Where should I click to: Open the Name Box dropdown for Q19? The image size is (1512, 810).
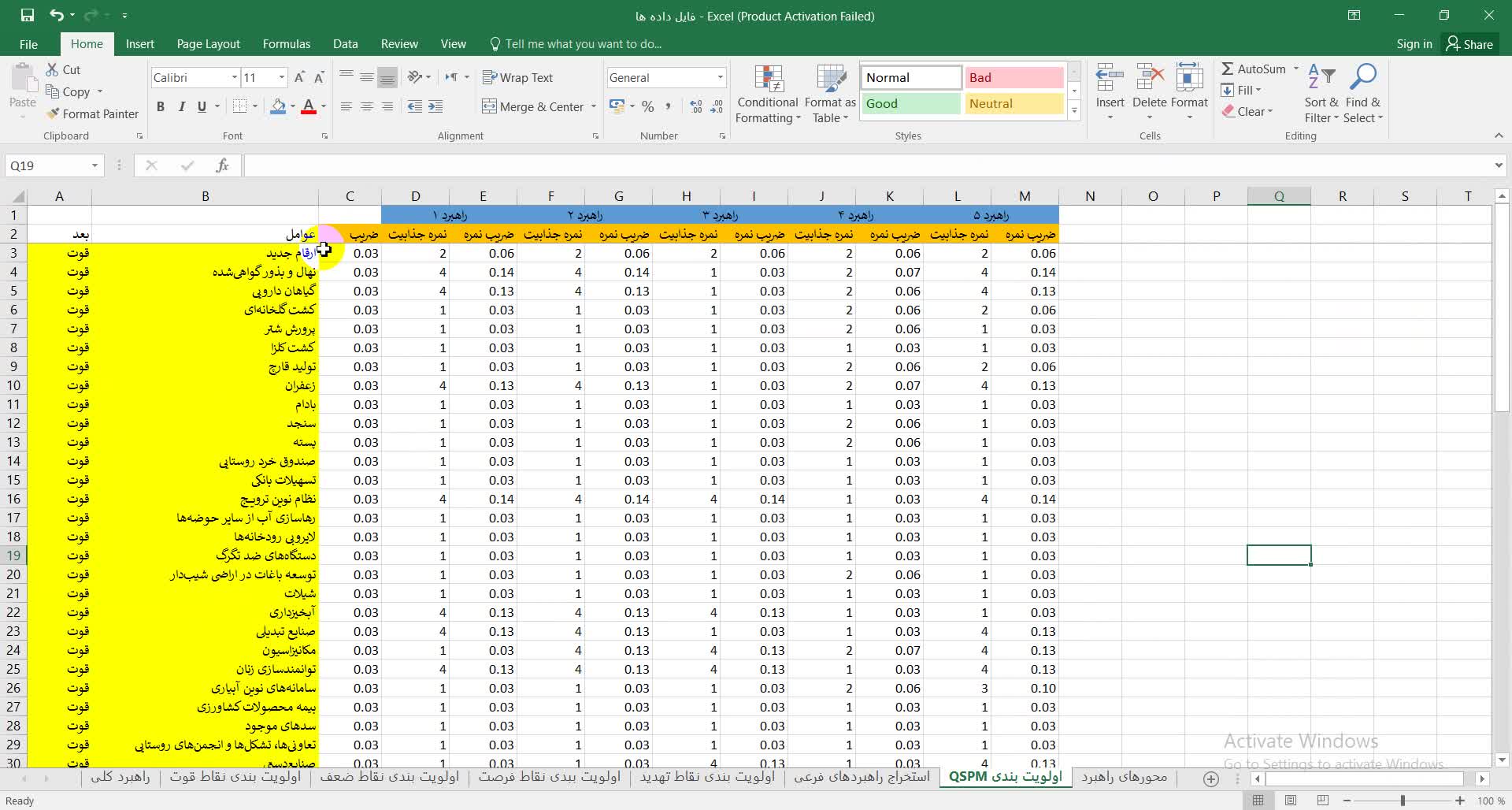[x=94, y=165]
